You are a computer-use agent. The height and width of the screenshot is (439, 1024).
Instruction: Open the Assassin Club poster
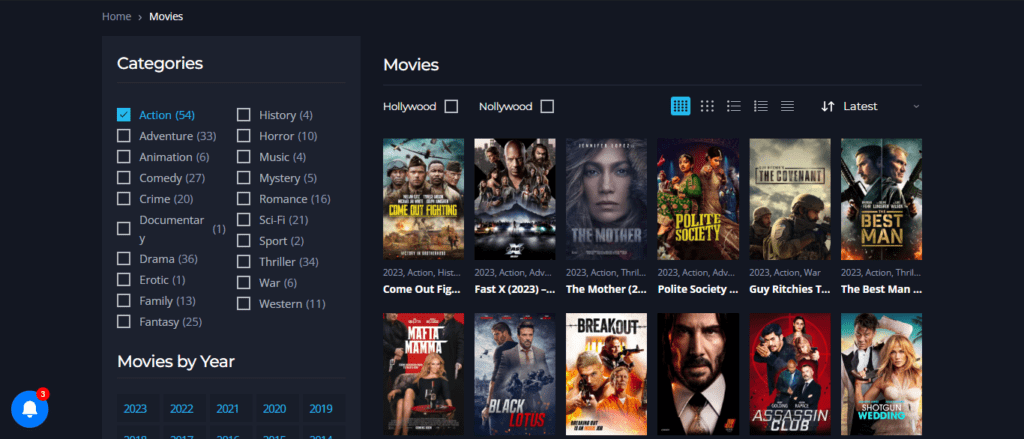click(x=790, y=374)
